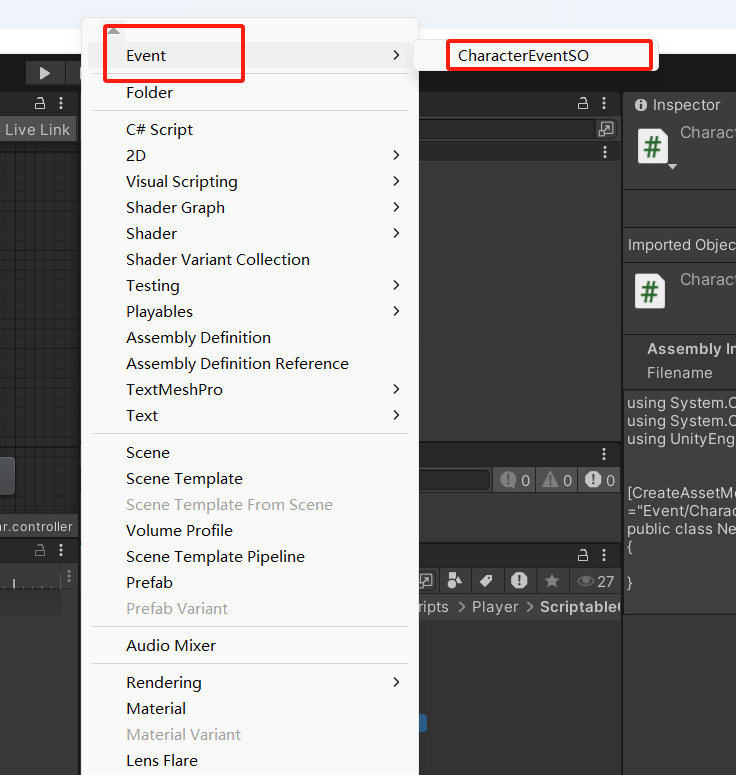Click the Search by Type shapes icon
Screen dimensions: 736x775
[454, 581]
